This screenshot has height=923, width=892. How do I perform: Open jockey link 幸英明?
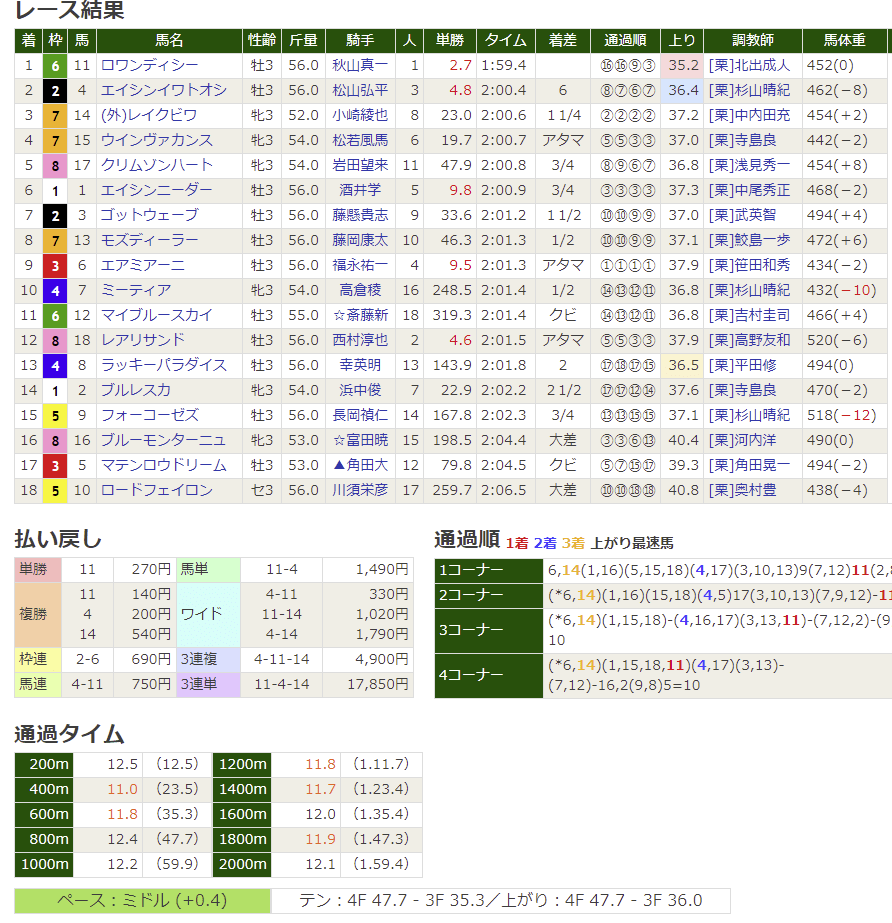[360, 366]
